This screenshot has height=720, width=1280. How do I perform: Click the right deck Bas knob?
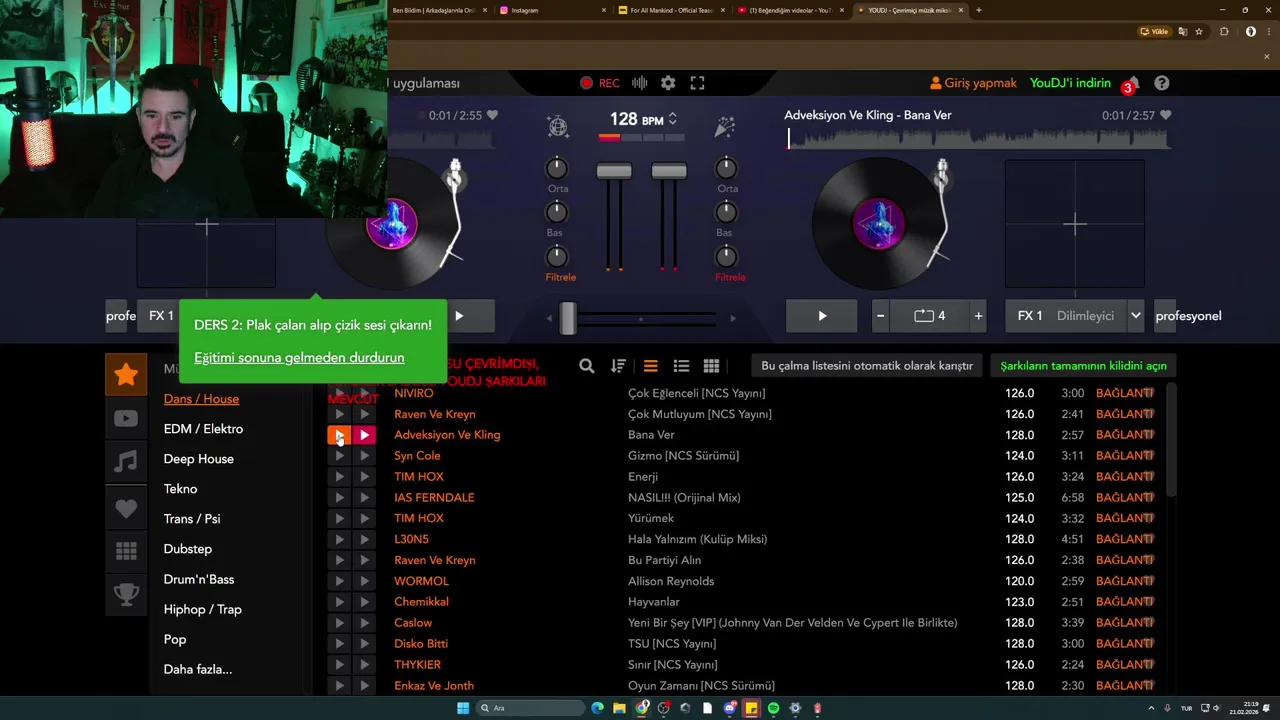point(725,212)
